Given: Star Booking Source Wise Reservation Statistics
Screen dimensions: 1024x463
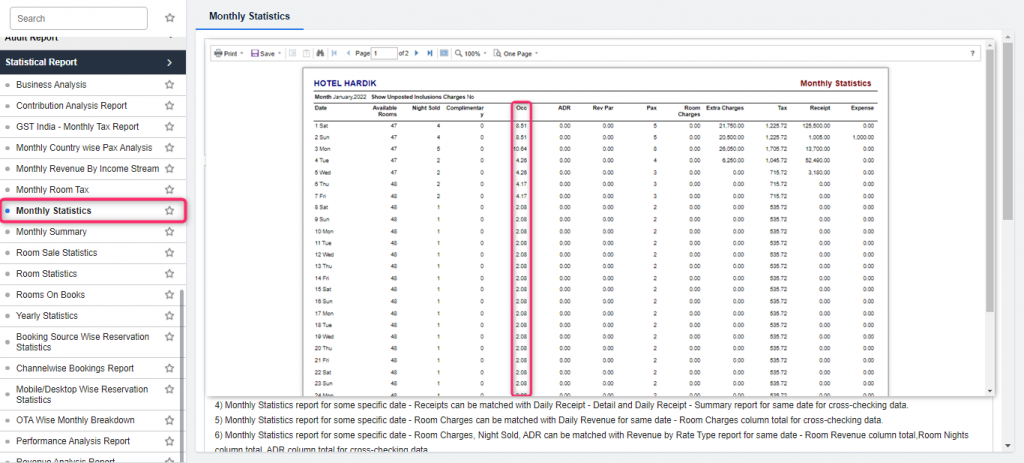Looking at the screenshot, I should 170,337.
